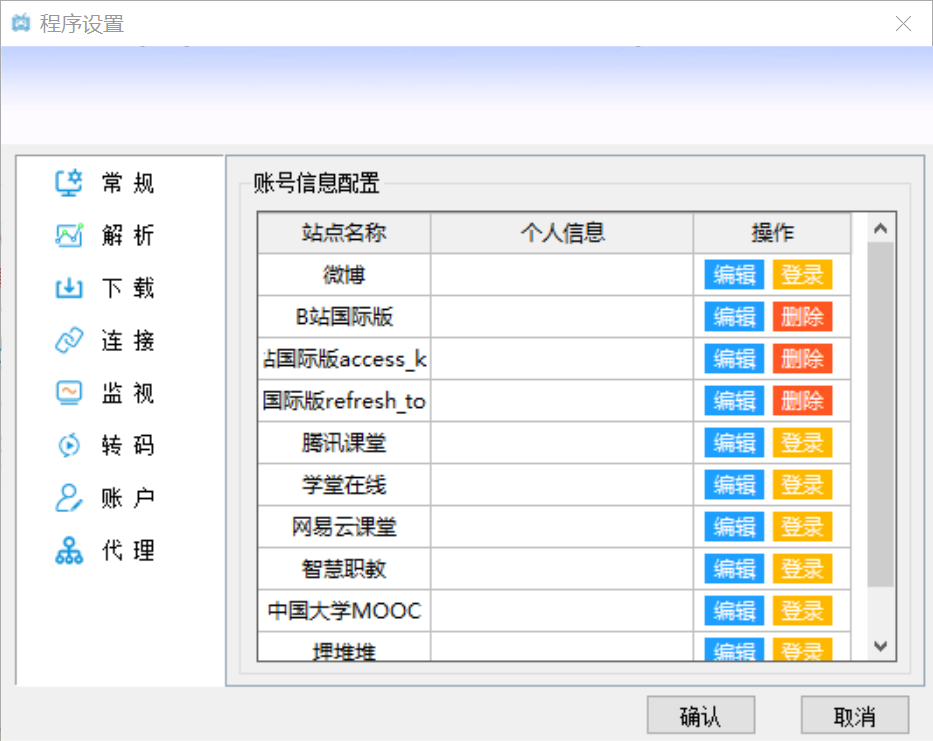Switch to the 账户 tab label
This screenshot has width=933, height=741.
point(128,498)
